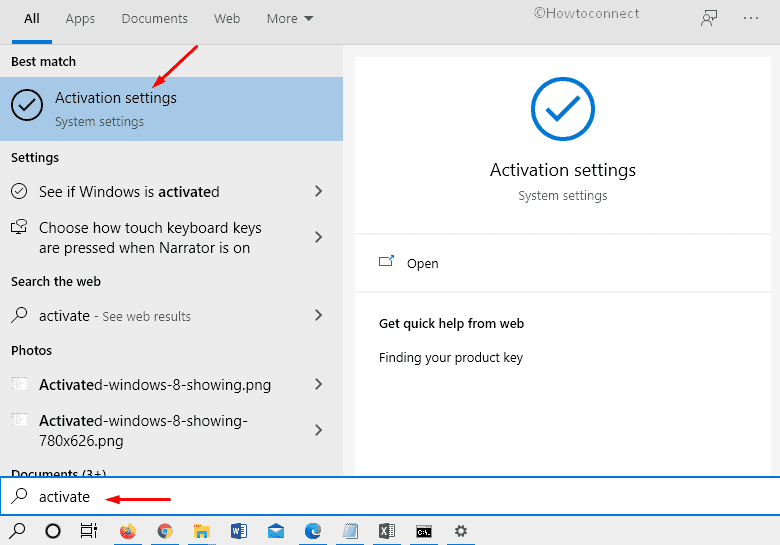Launch Google Chrome from the taskbar
Screen dimensions: 780x545
click(165, 531)
